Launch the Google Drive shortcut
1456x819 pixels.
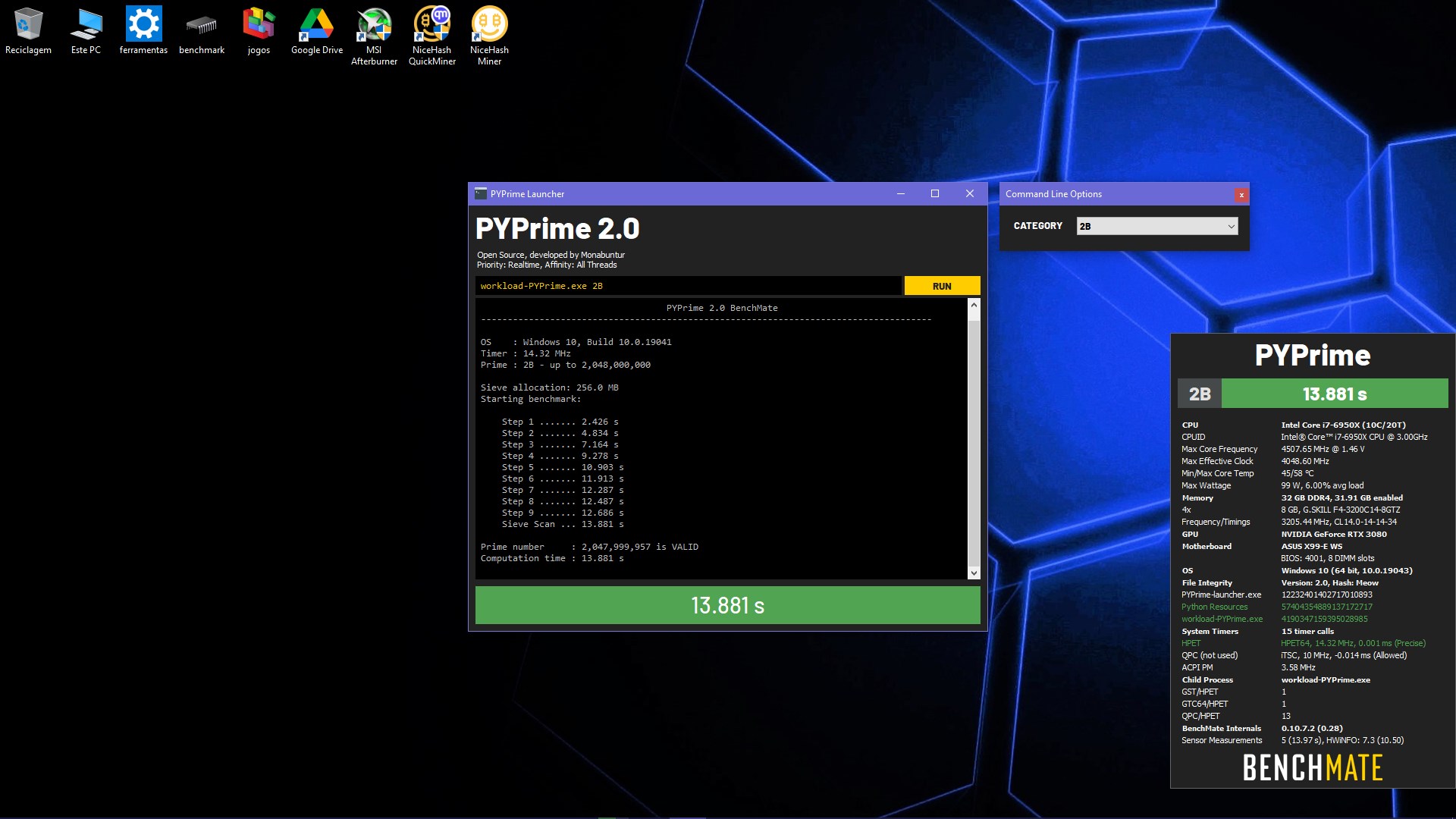(317, 32)
